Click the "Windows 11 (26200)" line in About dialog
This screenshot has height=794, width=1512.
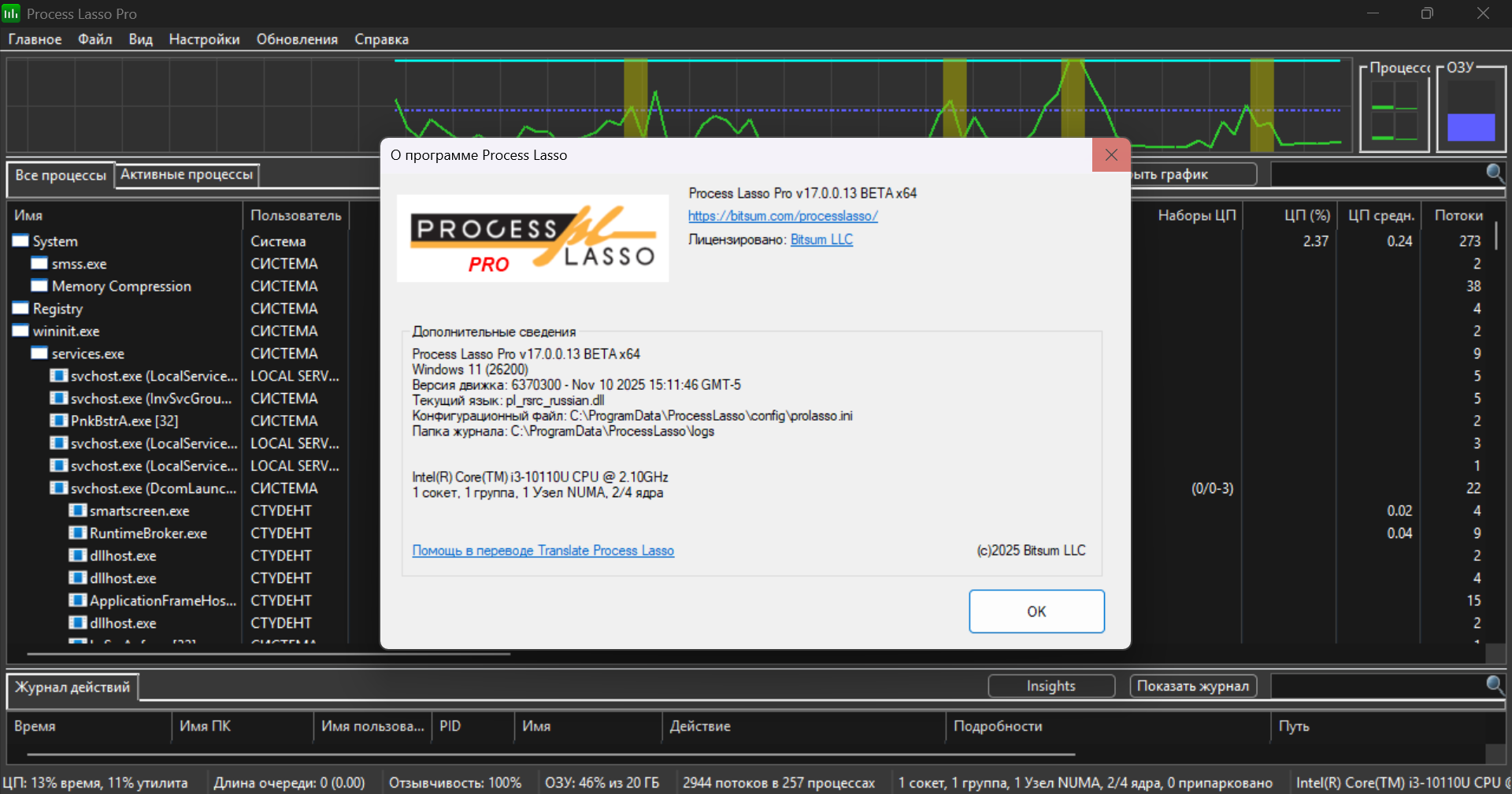pos(470,369)
